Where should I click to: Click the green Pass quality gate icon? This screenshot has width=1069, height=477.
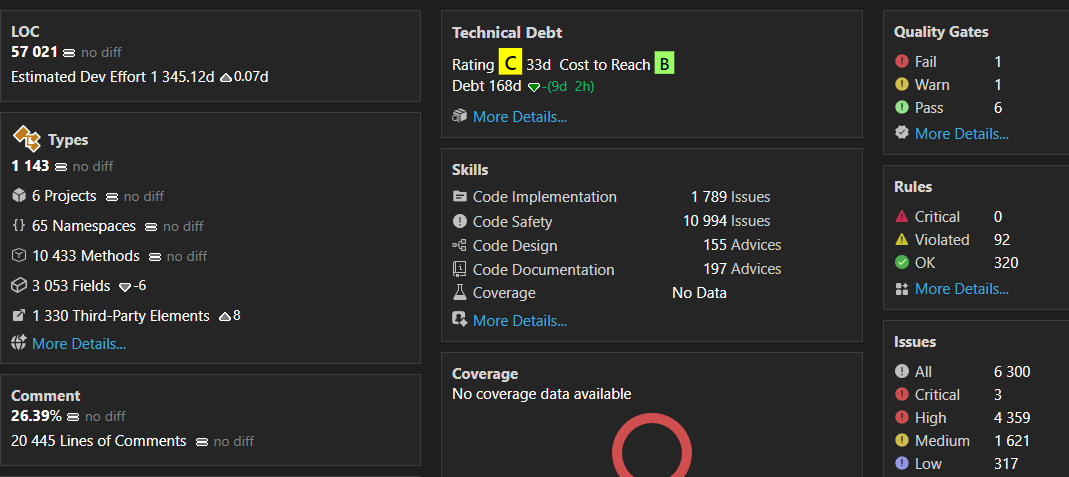click(901, 108)
